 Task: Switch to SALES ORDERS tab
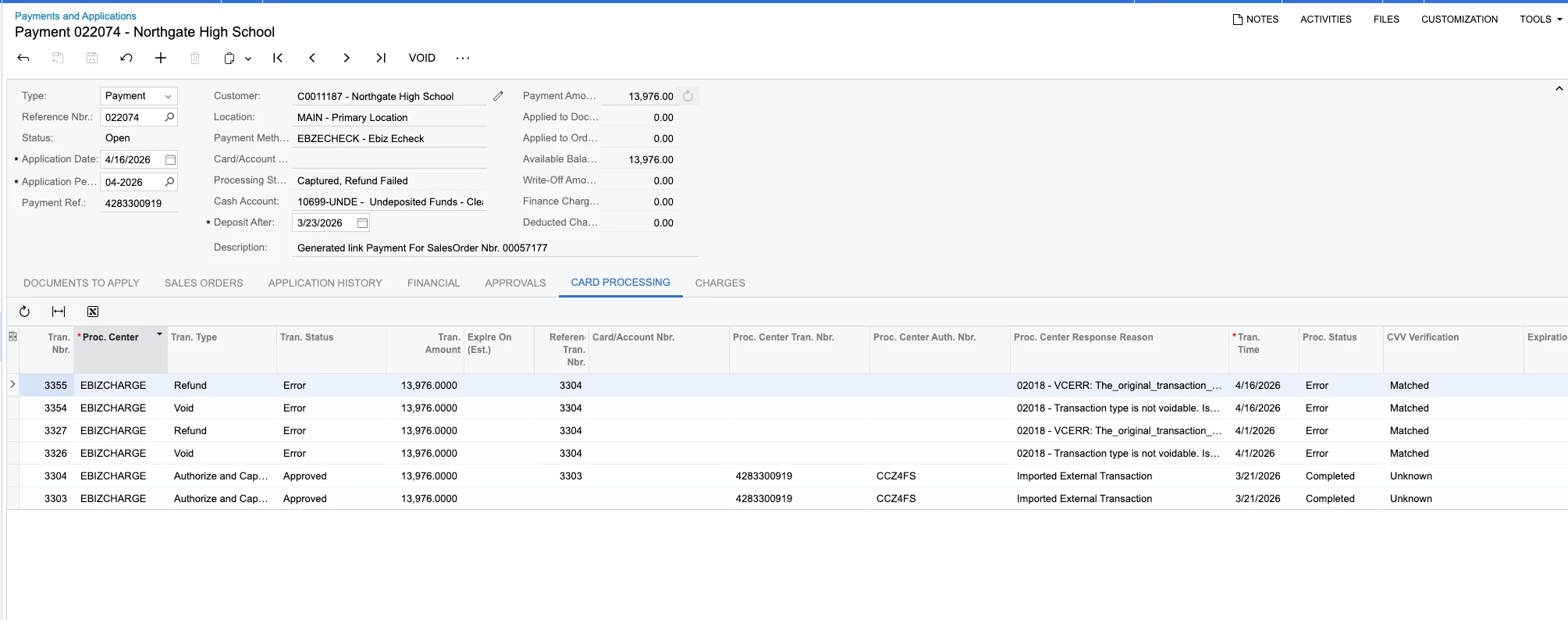point(204,283)
